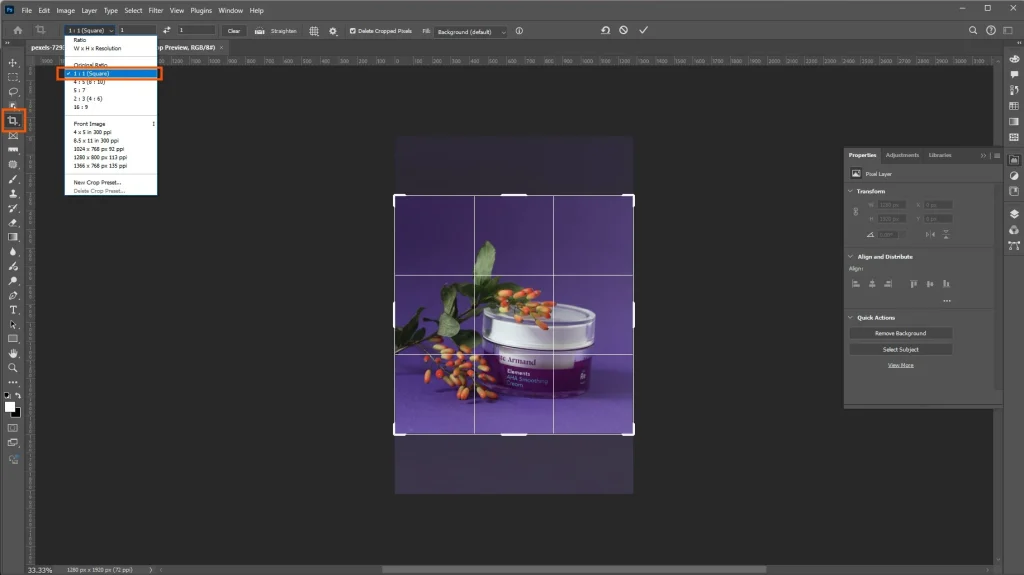Screen dimensions: 1024x575
Task: Open the Properties panel menu
Action: point(997,156)
